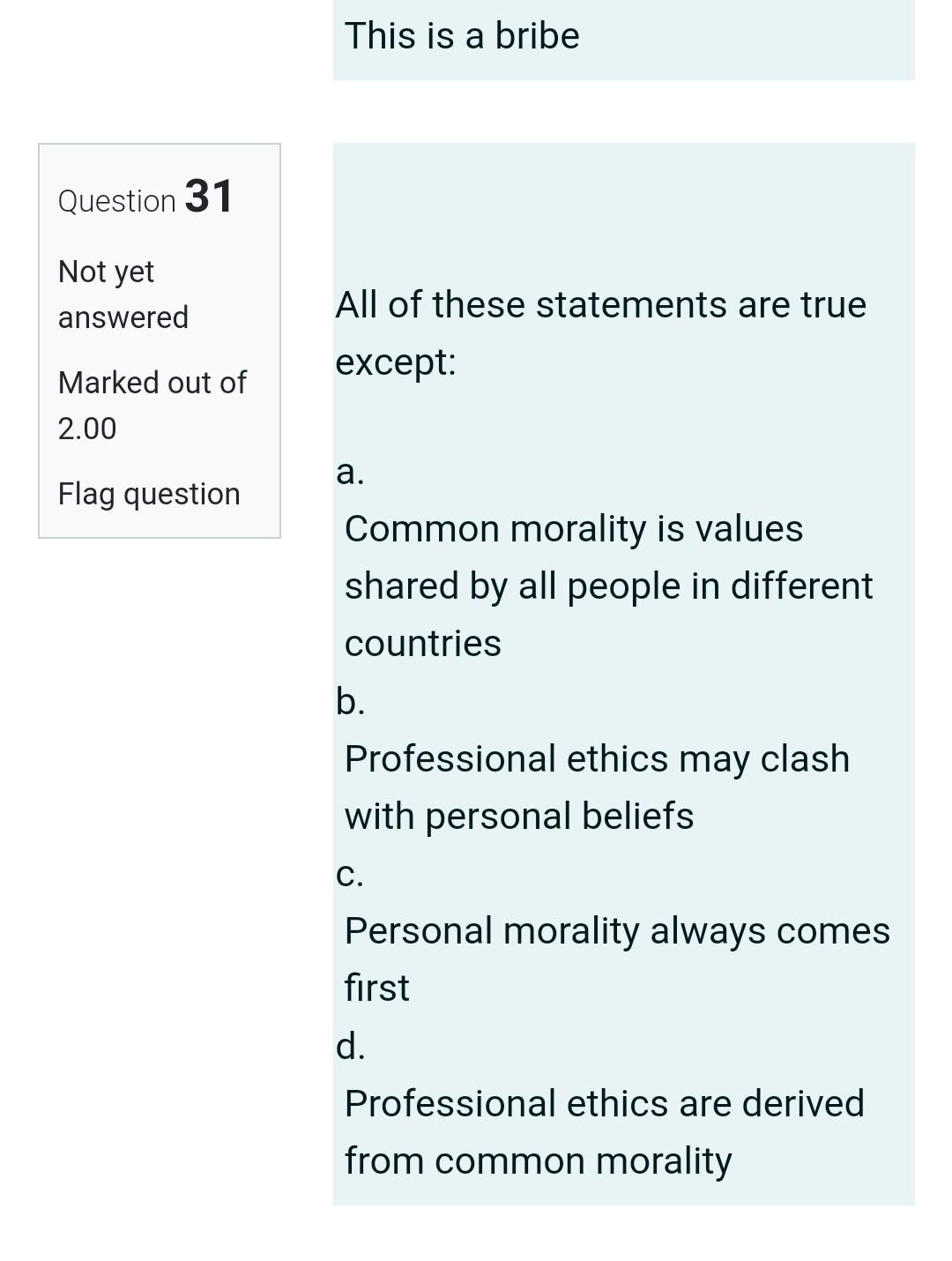Viewport: 952px width, 1261px height.
Task: Click the text This is a bribe
Action: (461, 35)
